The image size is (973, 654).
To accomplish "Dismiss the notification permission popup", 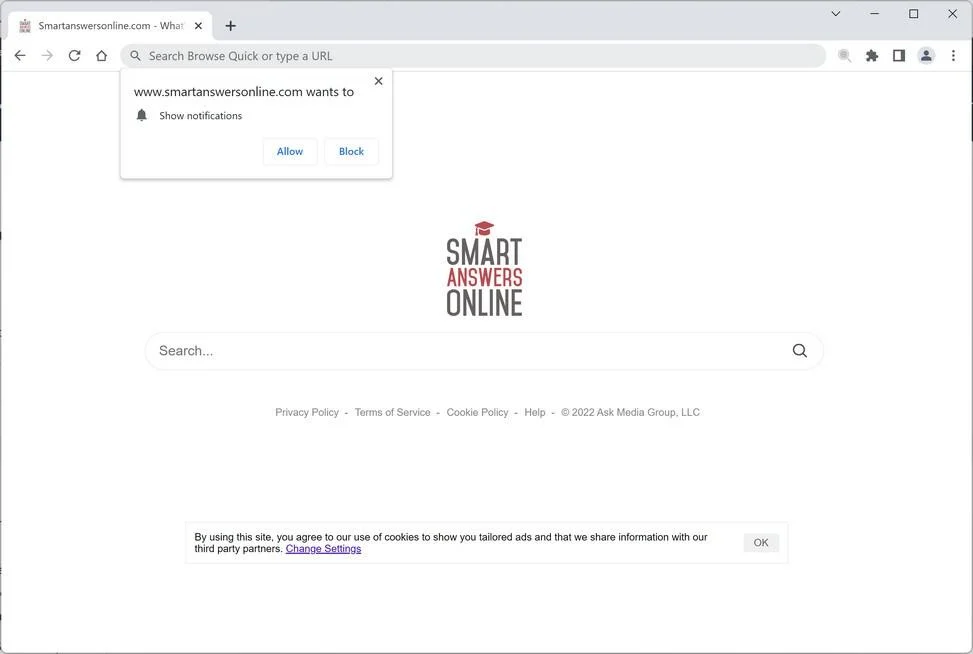I will 379,81.
